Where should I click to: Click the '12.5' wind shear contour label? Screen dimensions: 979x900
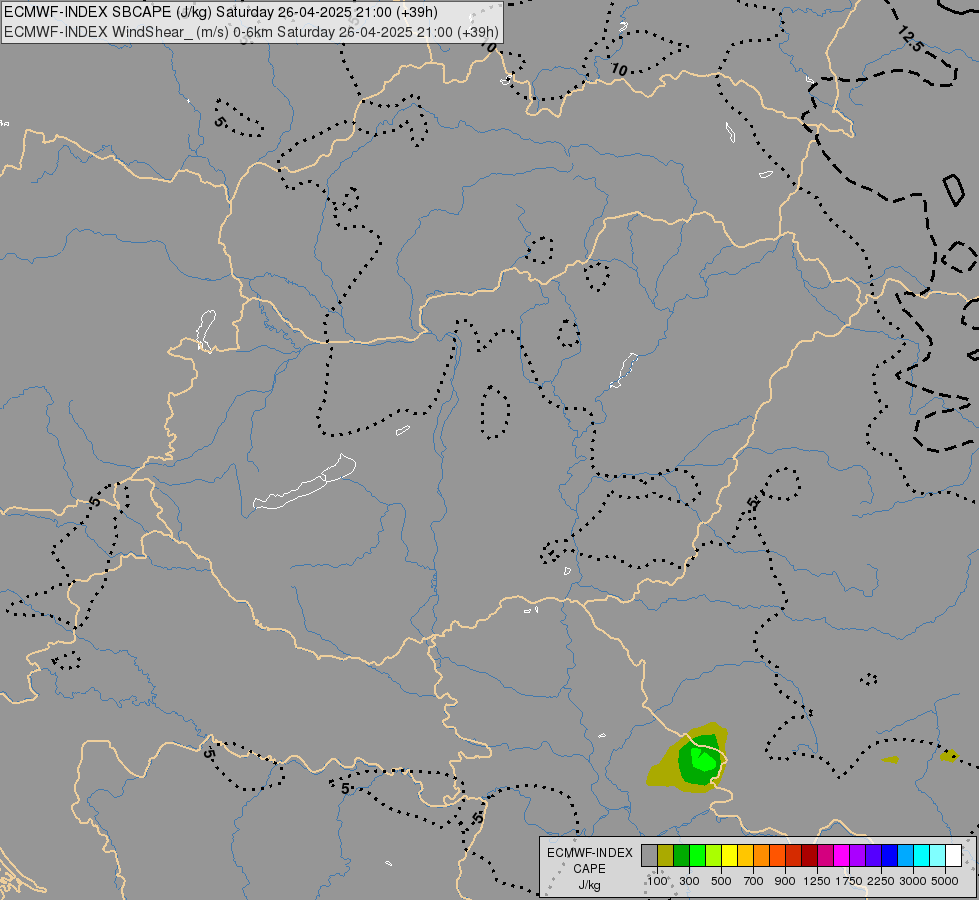point(910,39)
